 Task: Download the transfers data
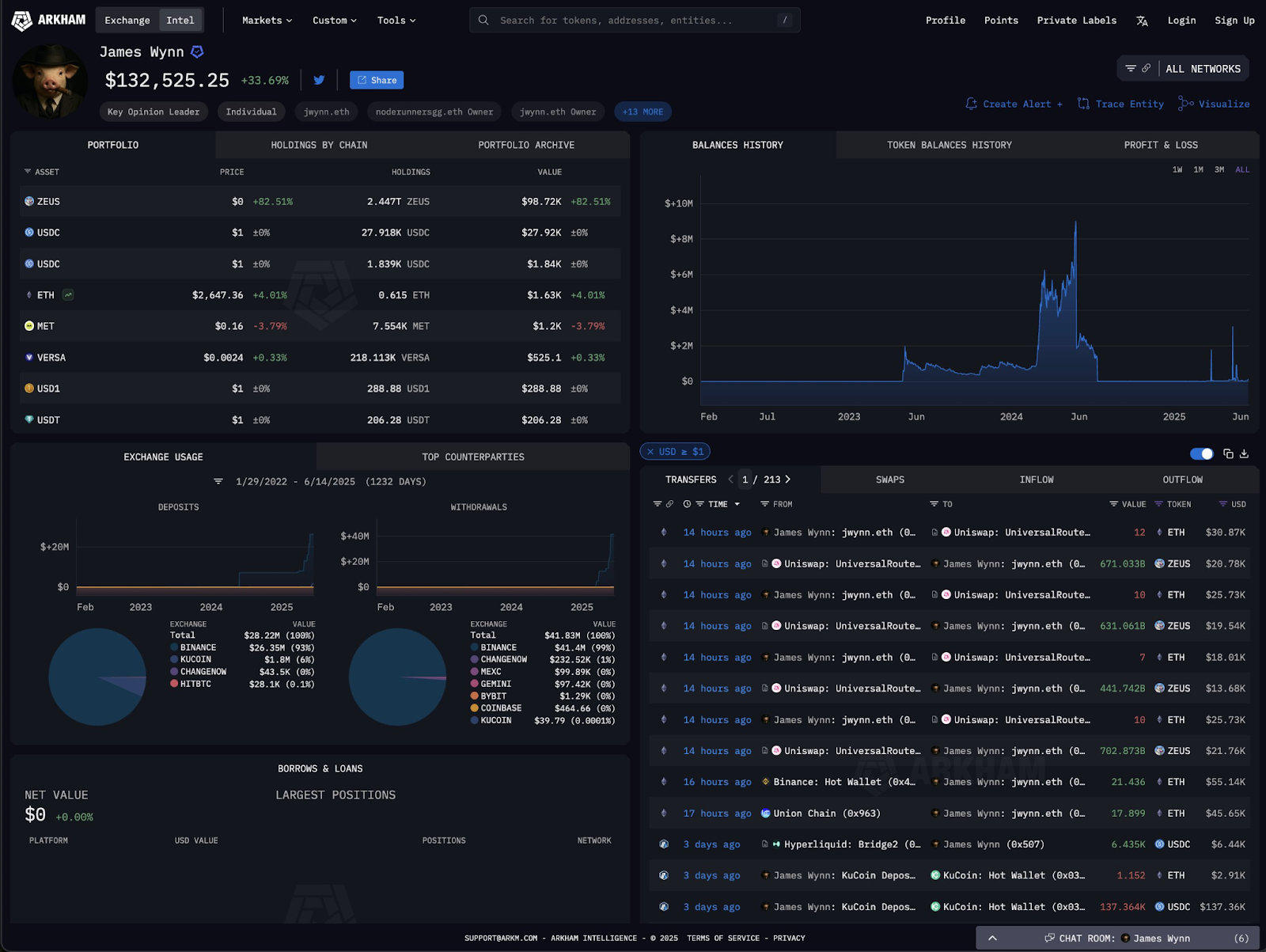pos(1245,453)
